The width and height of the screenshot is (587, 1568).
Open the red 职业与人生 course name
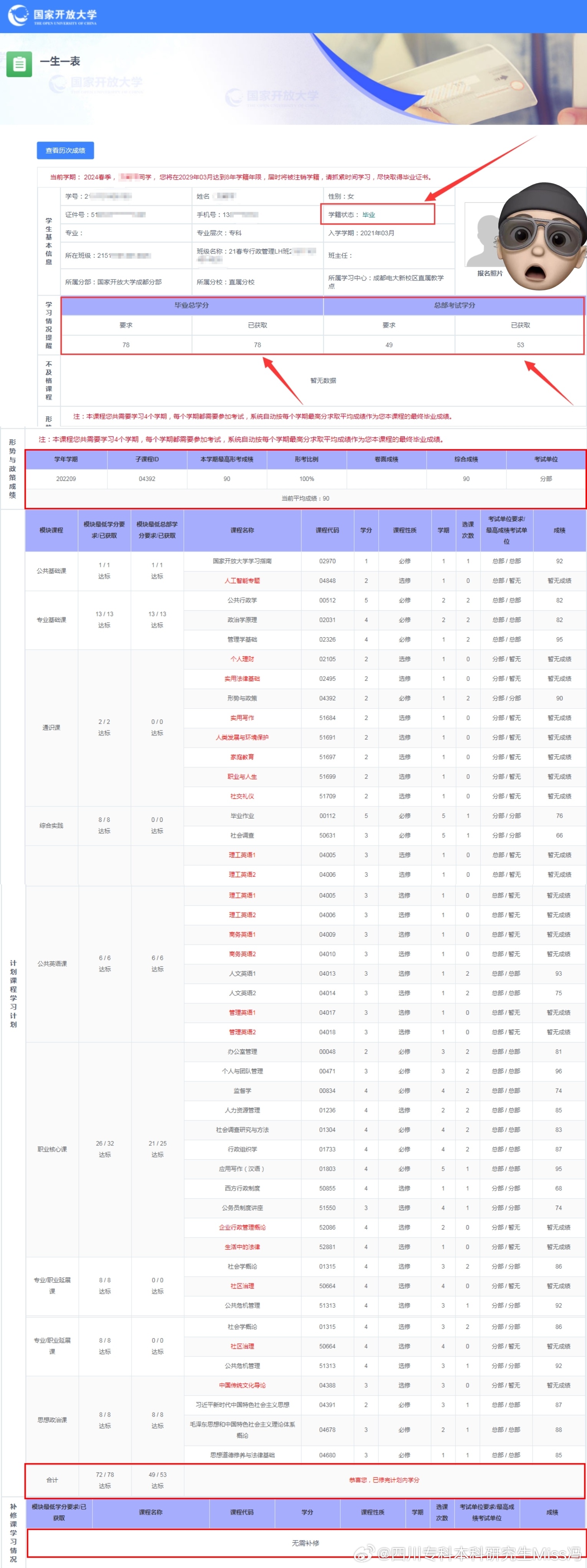click(x=242, y=777)
